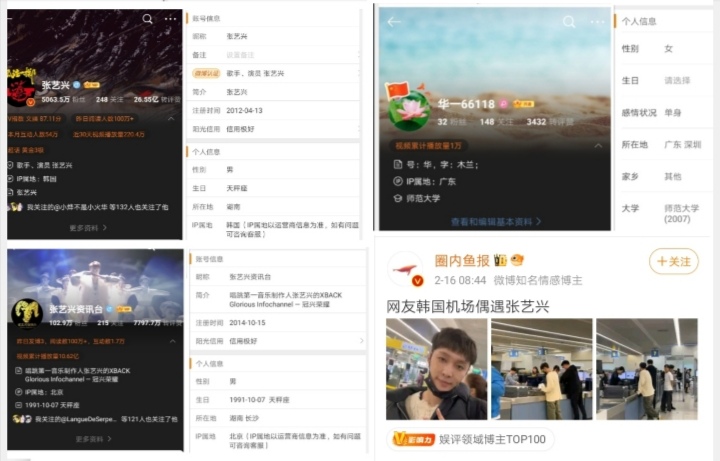Tap 昵称 张艺兴资讯台 value
Screen dimensions: 720x461
(x=250, y=277)
